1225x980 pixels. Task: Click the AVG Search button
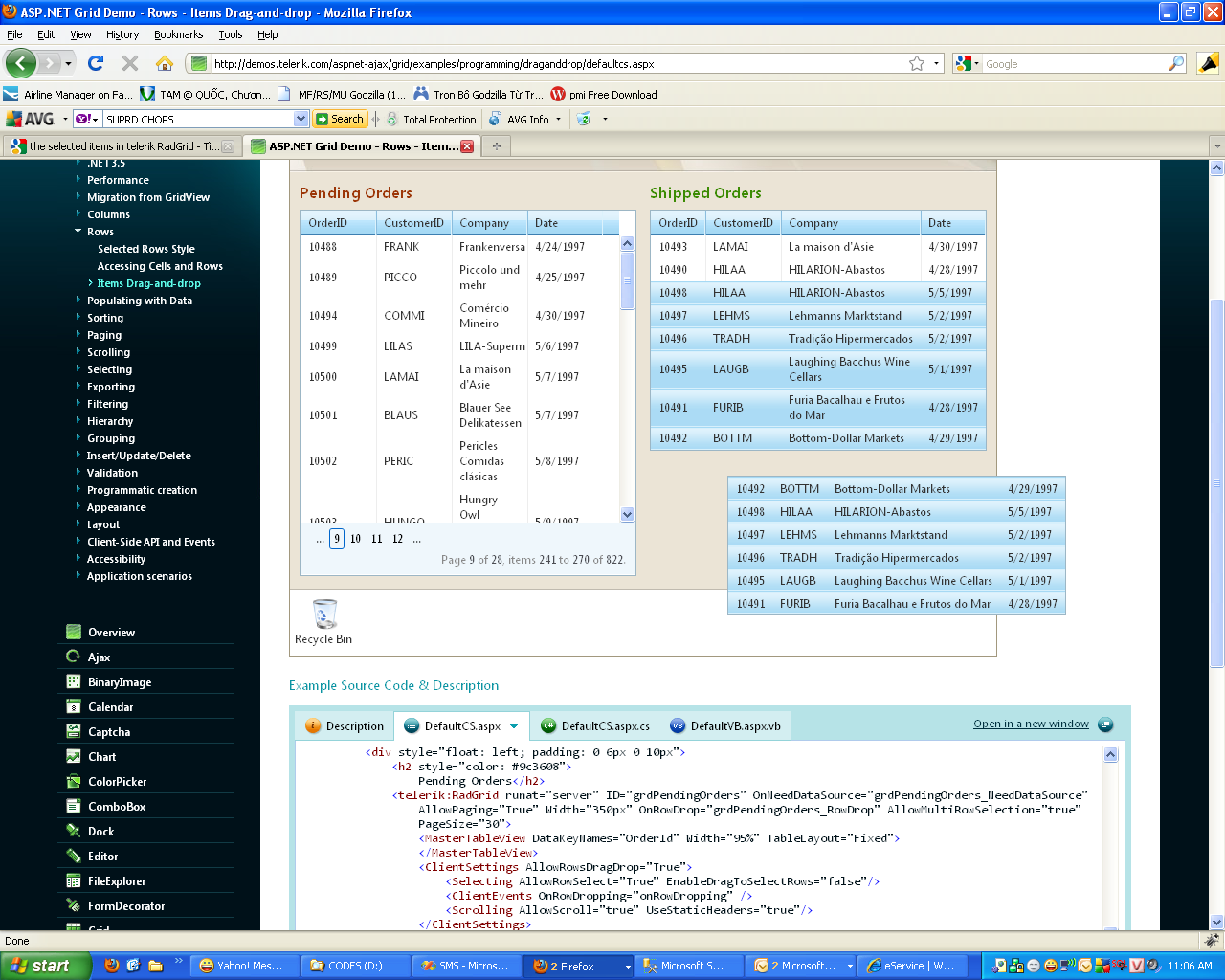(x=340, y=119)
